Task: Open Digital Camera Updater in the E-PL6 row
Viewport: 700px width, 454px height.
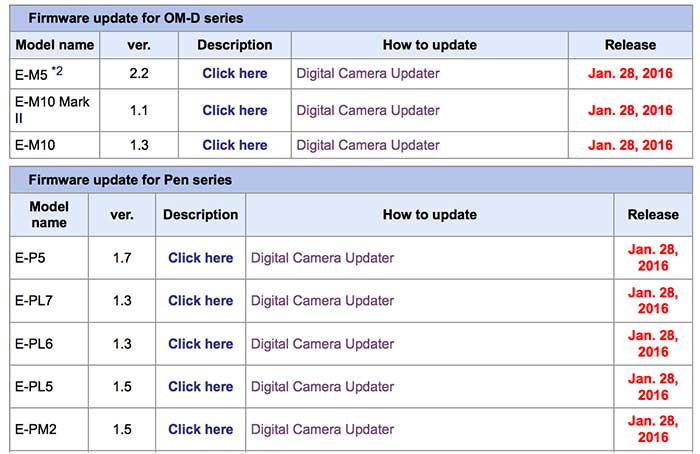Action: 322,344
